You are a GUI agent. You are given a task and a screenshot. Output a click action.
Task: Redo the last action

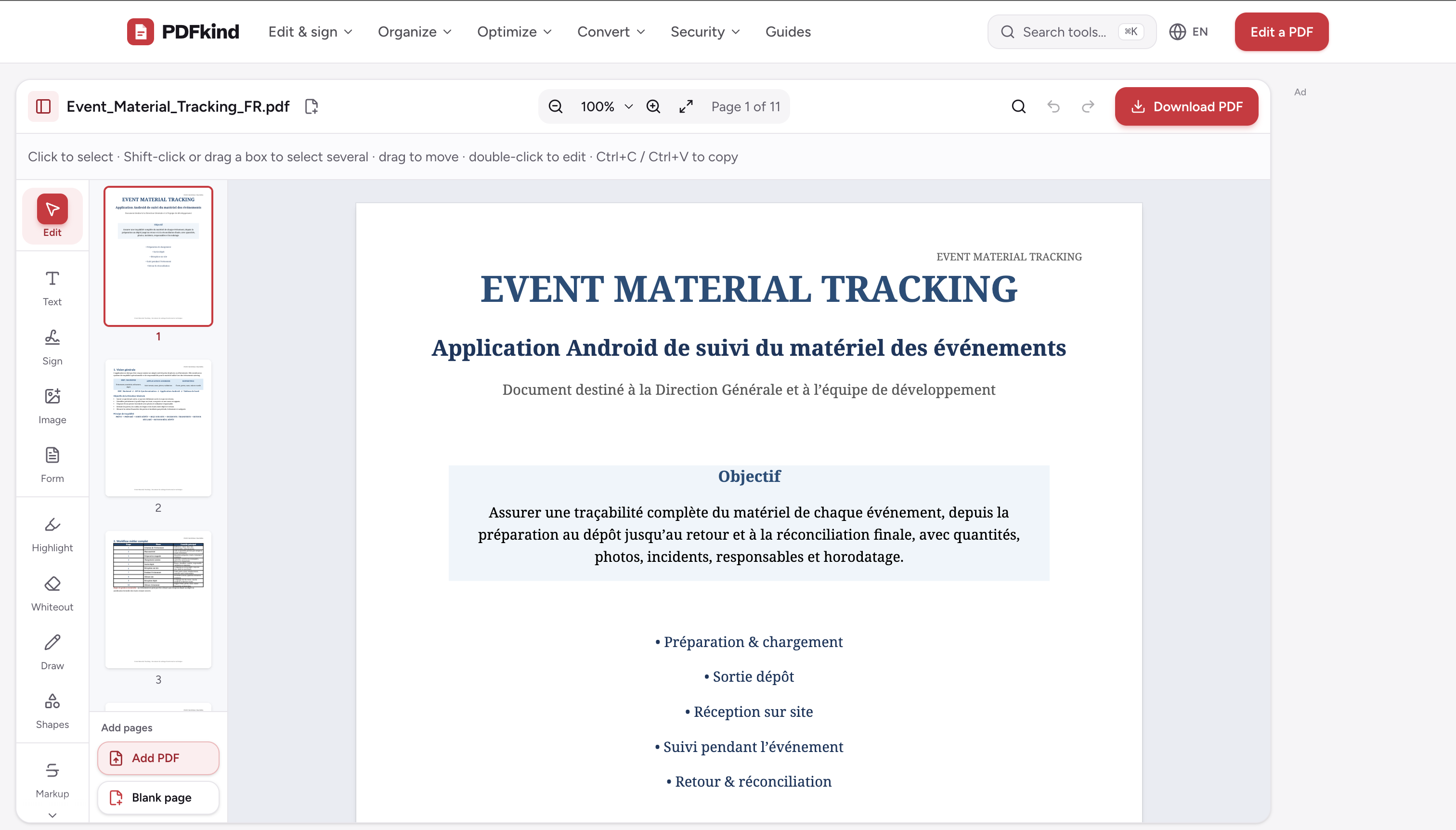pos(1088,106)
